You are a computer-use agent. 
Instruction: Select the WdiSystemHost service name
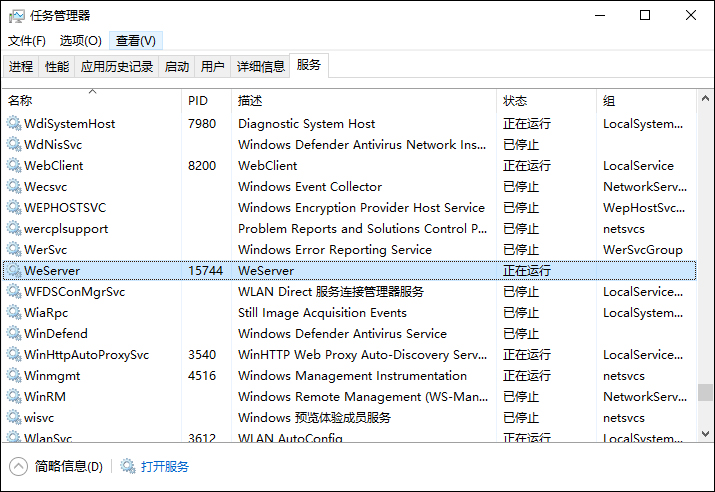(69, 124)
